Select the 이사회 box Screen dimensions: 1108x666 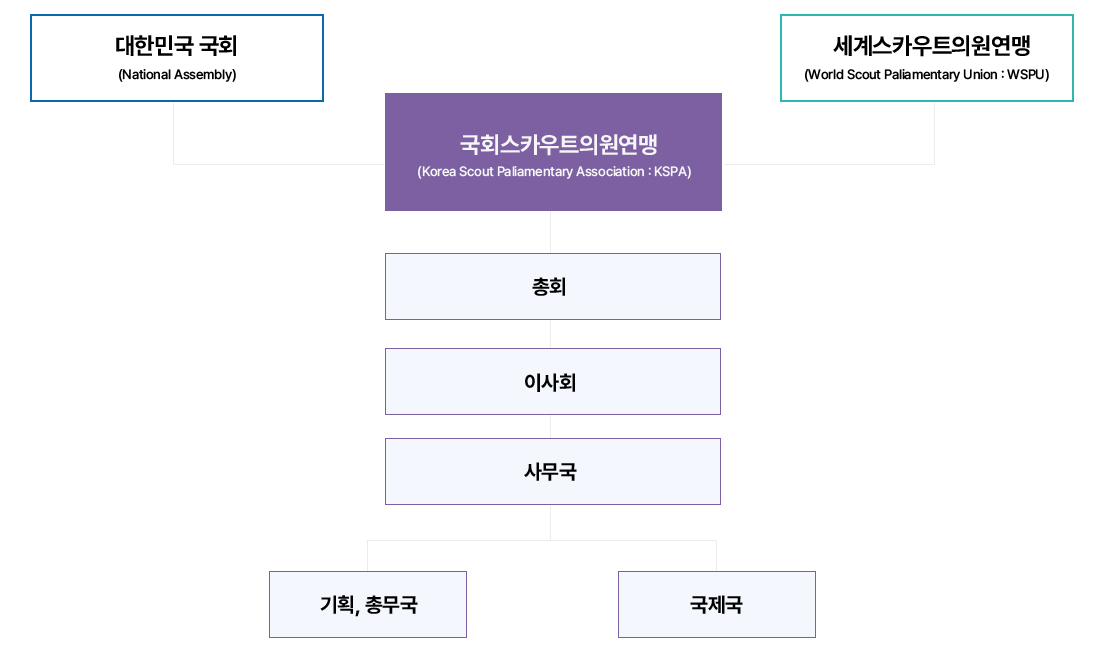pos(553,381)
